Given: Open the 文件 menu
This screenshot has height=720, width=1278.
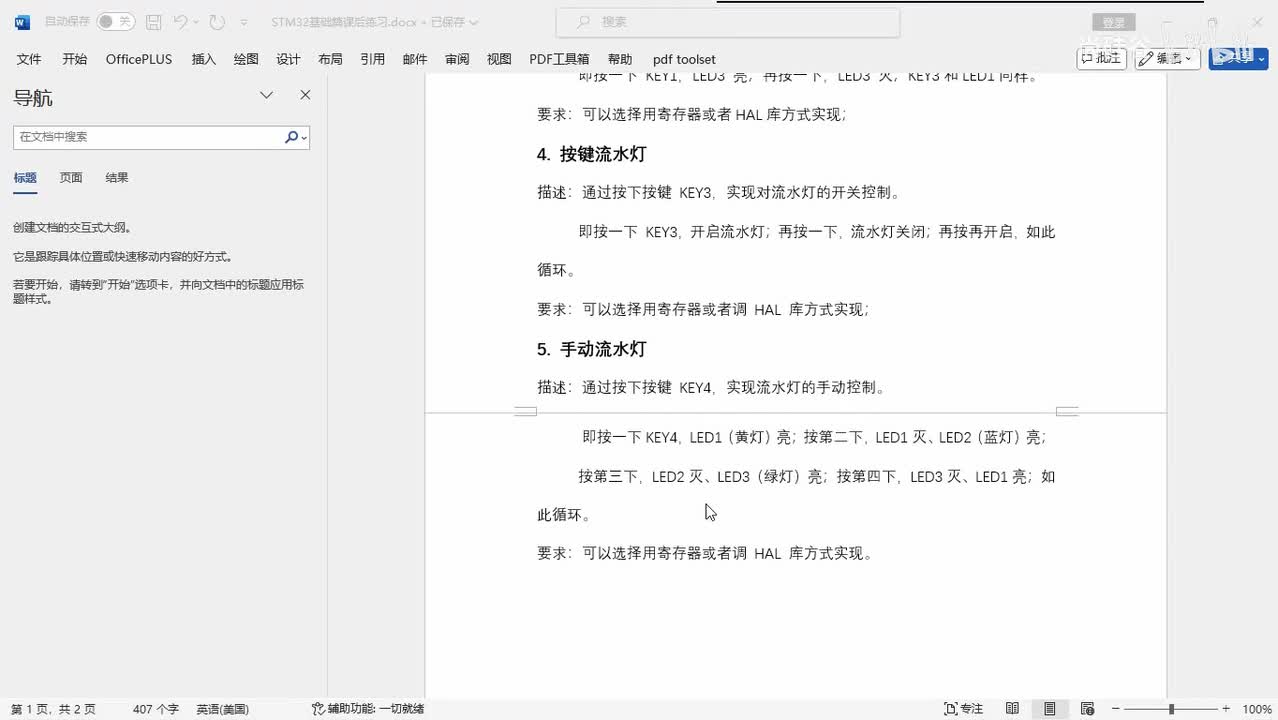Looking at the screenshot, I should (x=29, y=59).
